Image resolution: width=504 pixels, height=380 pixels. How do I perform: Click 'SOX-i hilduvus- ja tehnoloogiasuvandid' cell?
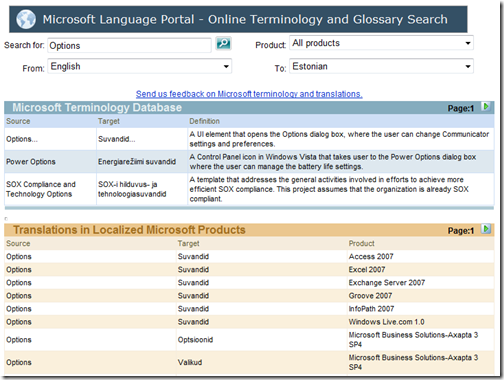(142, 189)
